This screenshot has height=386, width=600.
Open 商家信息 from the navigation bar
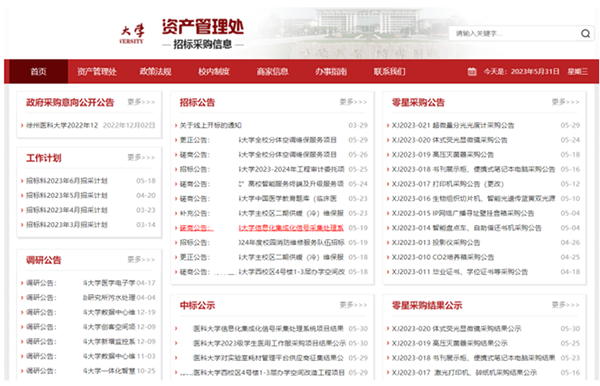pos(272,72)
